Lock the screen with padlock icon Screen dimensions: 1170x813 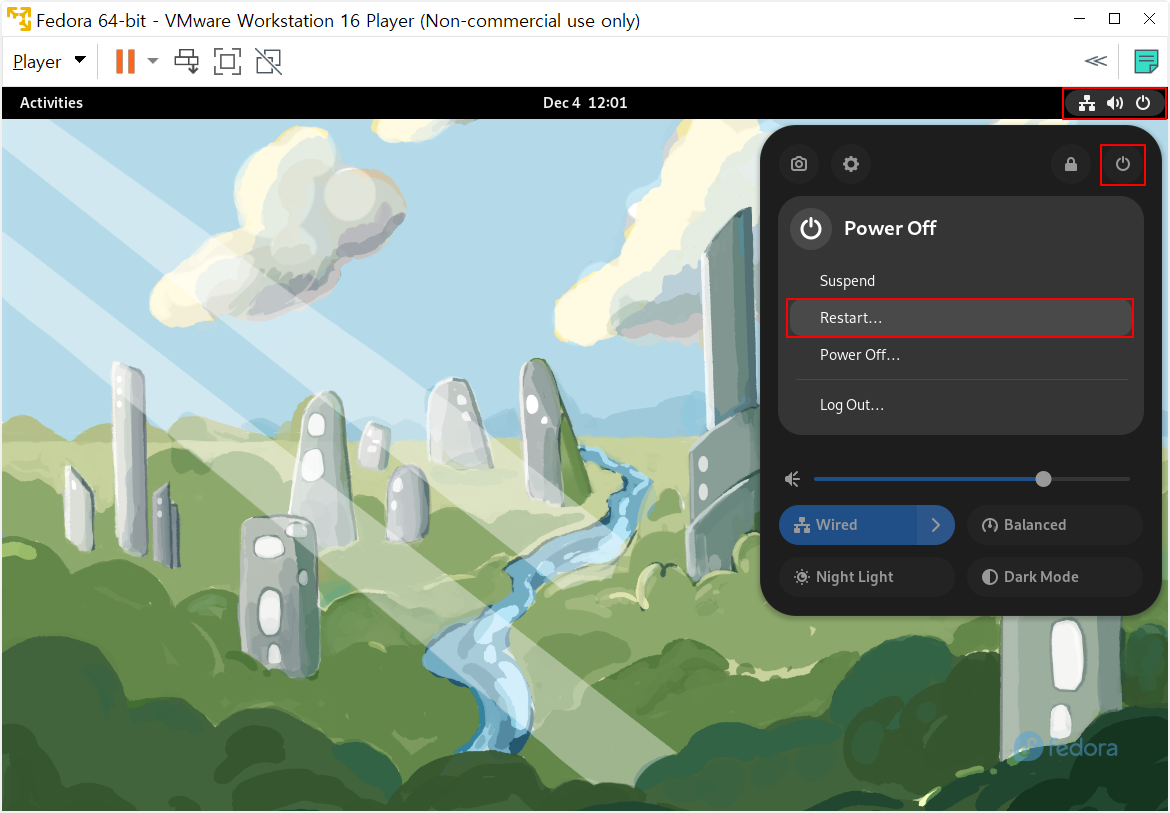tap(1071, 164)
